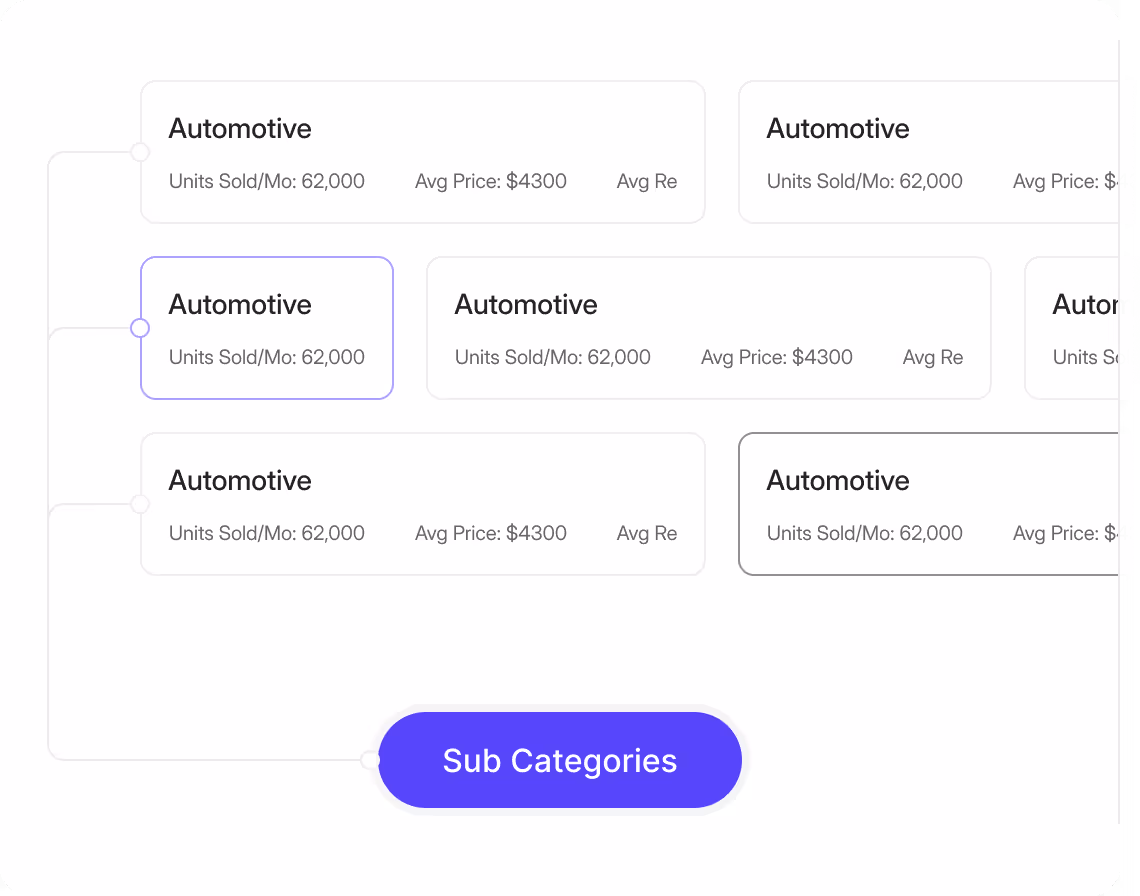
Task: Select the purple-outlined Automotive card
Action: click(267, 327)
